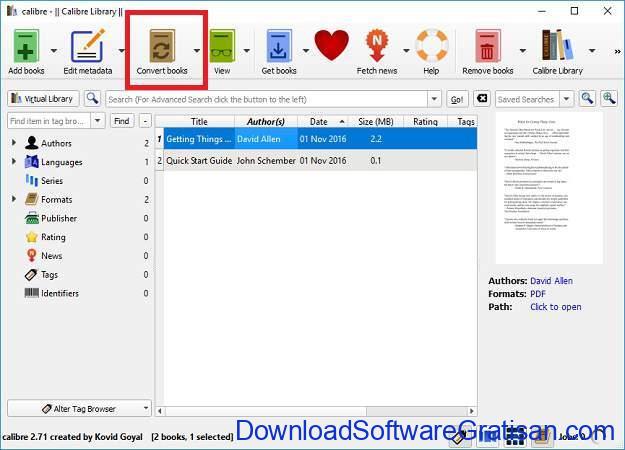Select Identifiers category with barcode icon

tap(60, 293)
